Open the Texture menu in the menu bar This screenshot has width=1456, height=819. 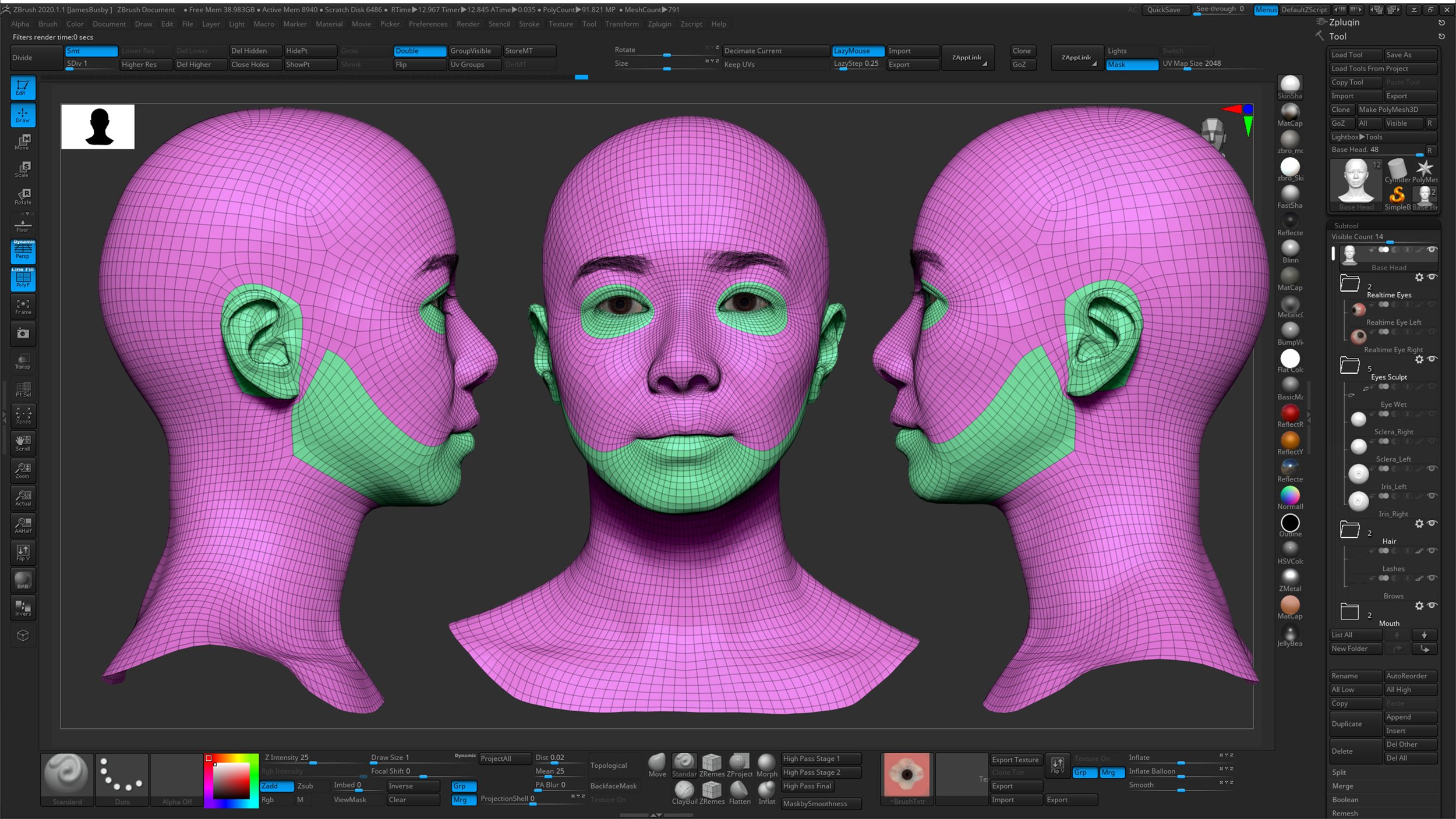point(560,24)
